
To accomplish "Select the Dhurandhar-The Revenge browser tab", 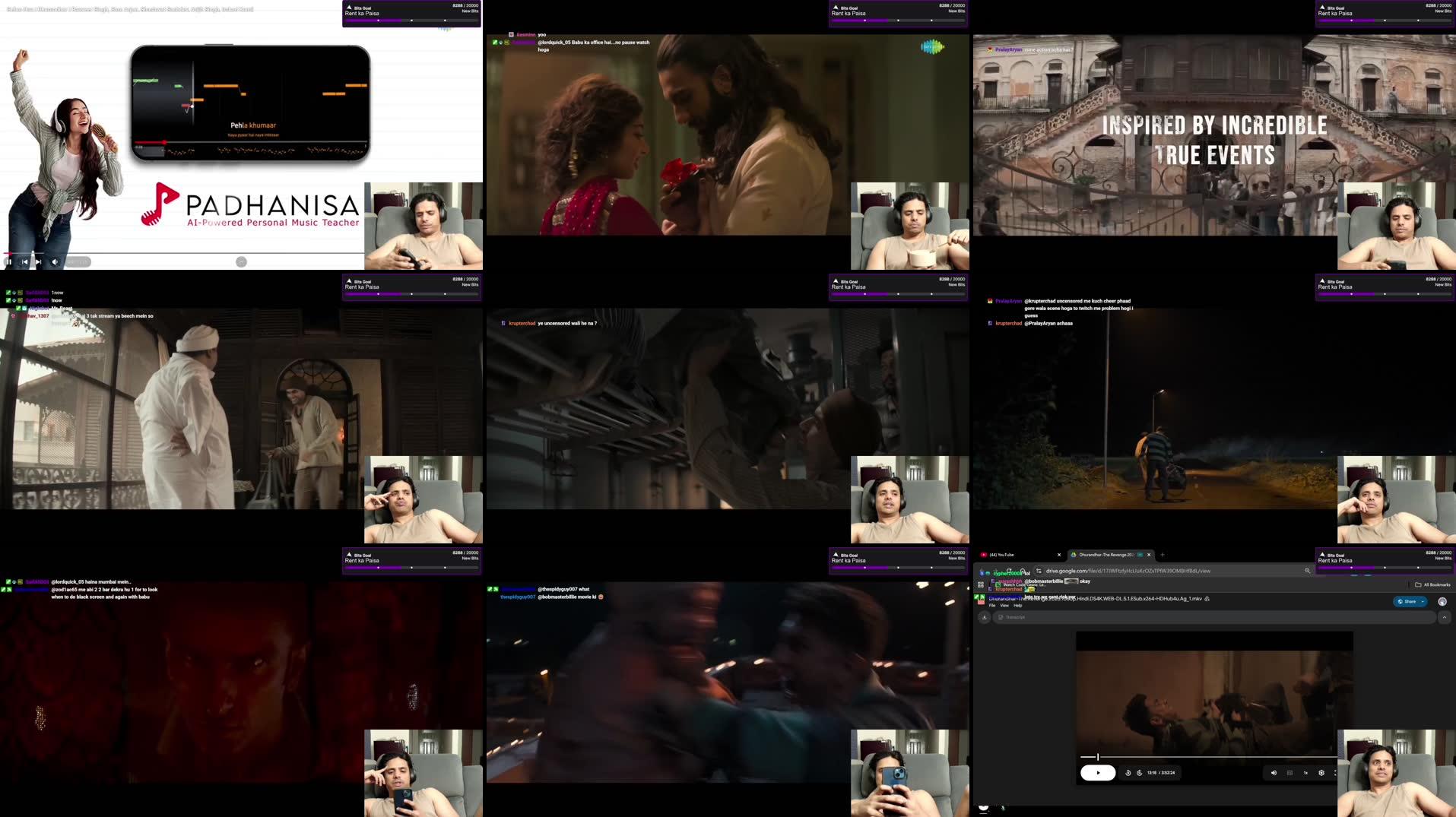I will click(1111, 555).
